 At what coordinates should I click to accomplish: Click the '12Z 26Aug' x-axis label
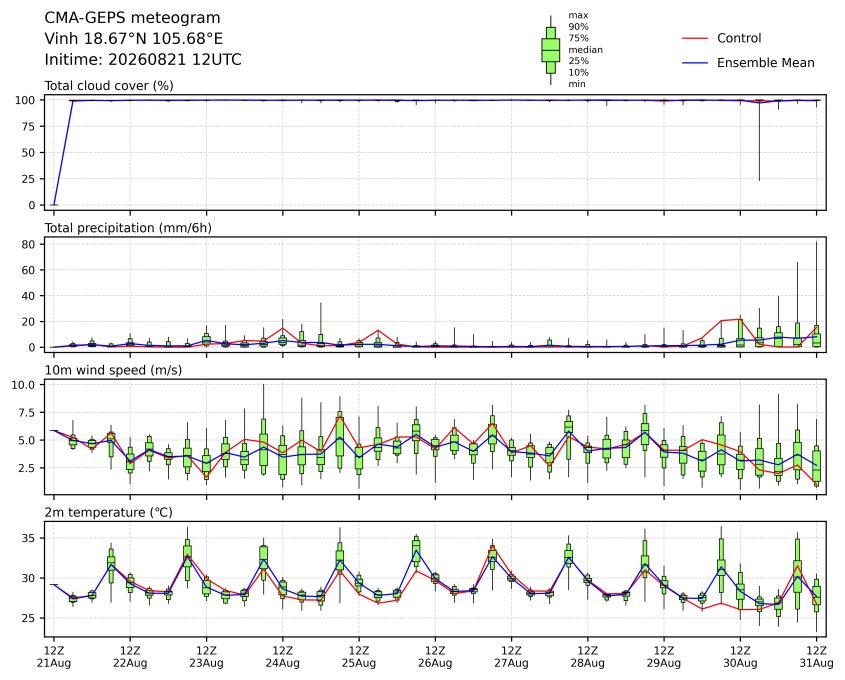click(435, 657)
